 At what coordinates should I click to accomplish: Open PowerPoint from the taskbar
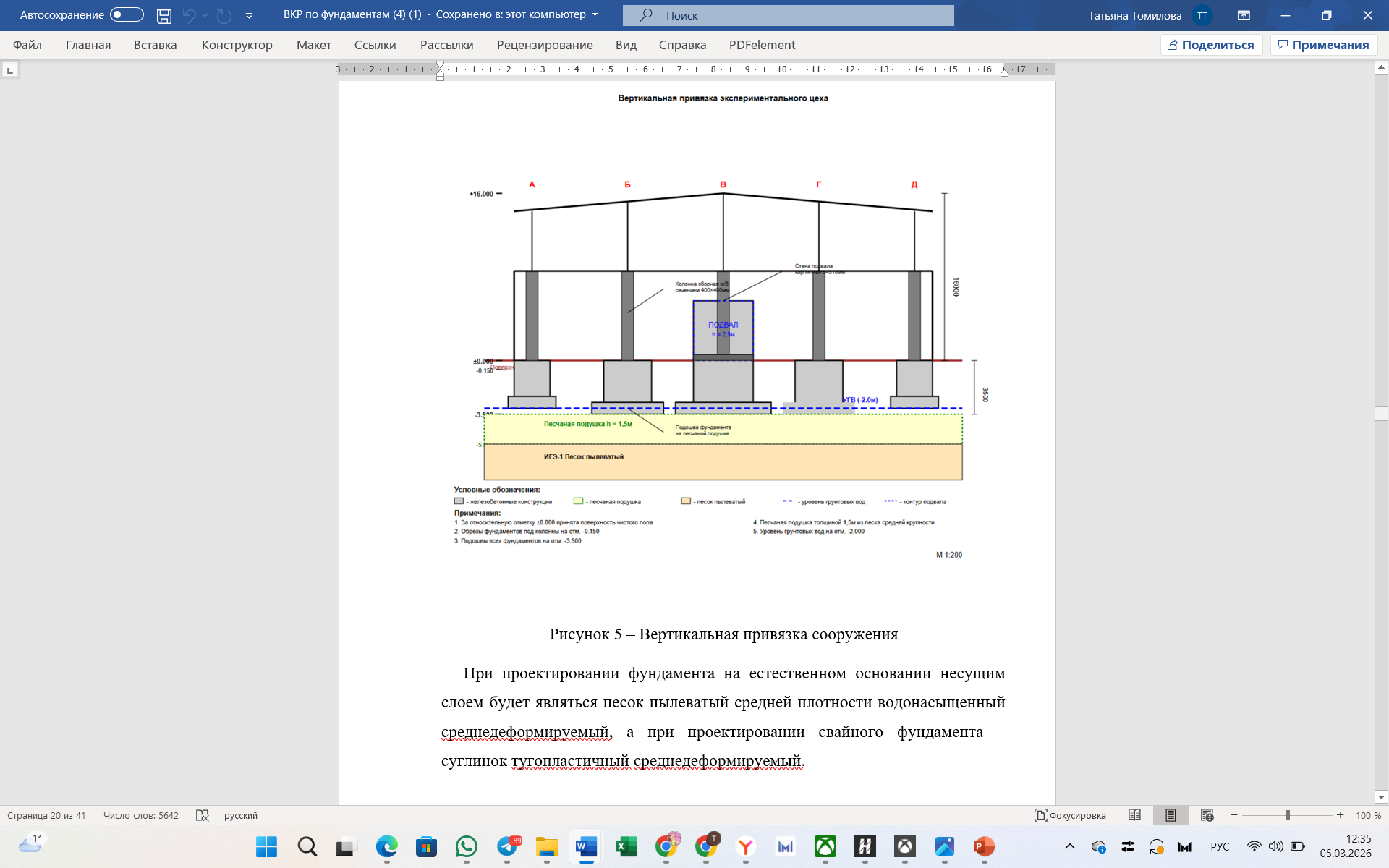[984, 846]
